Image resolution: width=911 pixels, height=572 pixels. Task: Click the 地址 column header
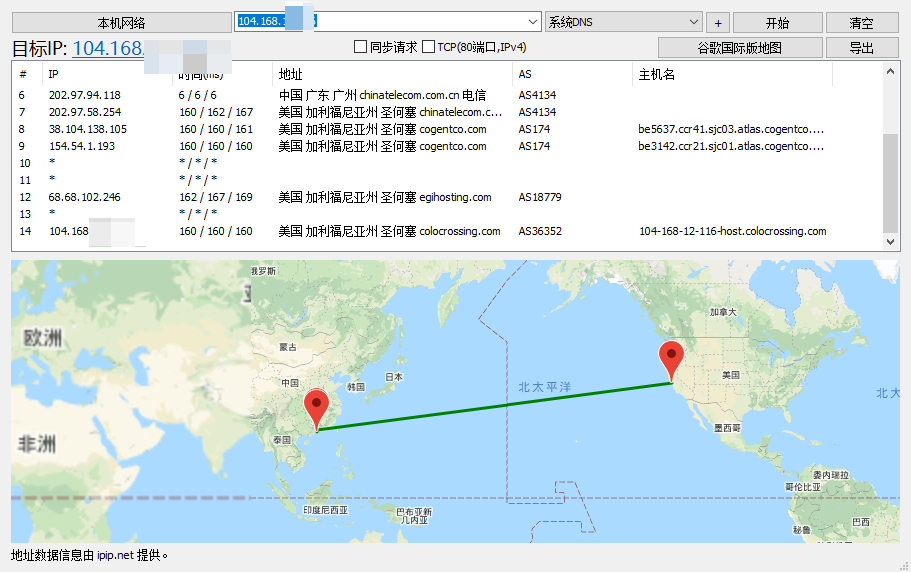(392, 74)
